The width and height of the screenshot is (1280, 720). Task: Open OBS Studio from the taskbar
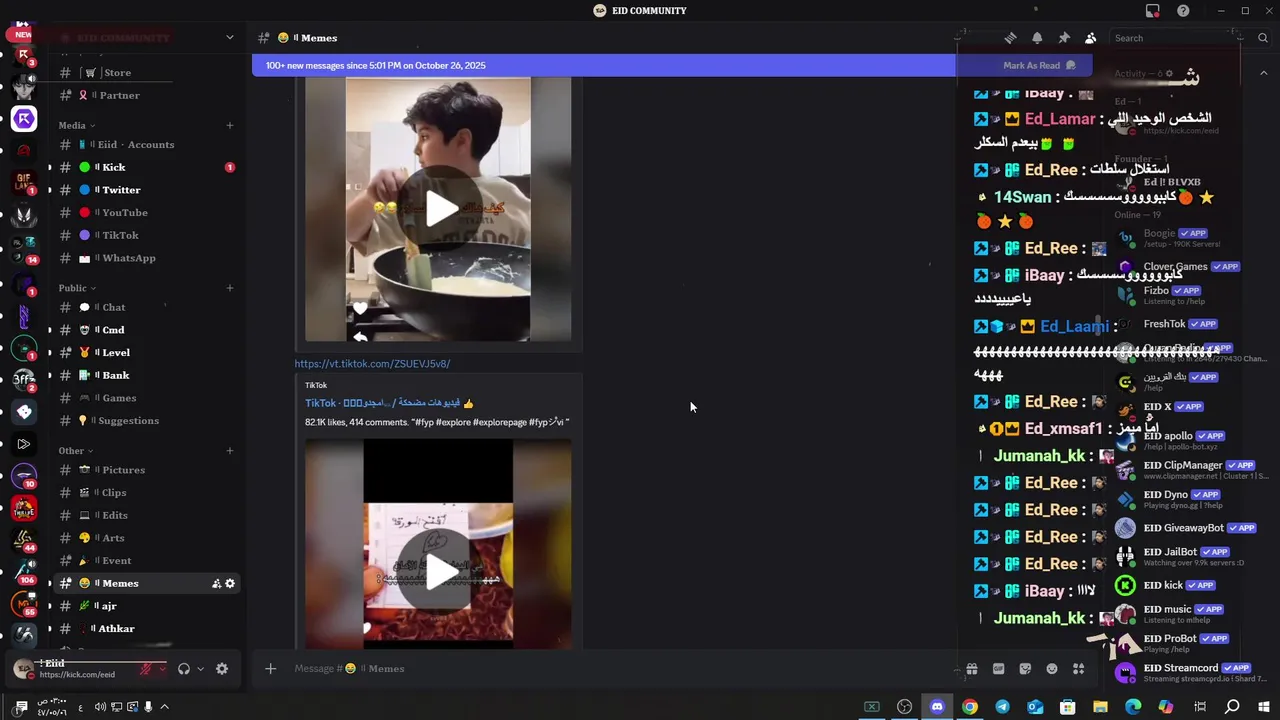click(x=904, y=707)
